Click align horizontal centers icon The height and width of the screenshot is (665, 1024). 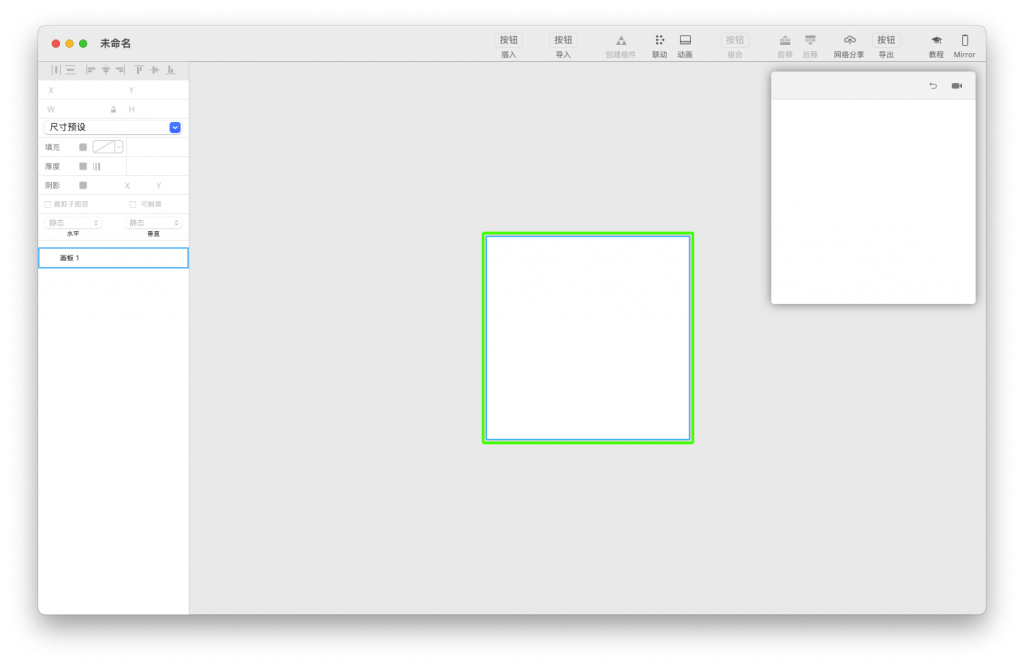tap(106, 70)
